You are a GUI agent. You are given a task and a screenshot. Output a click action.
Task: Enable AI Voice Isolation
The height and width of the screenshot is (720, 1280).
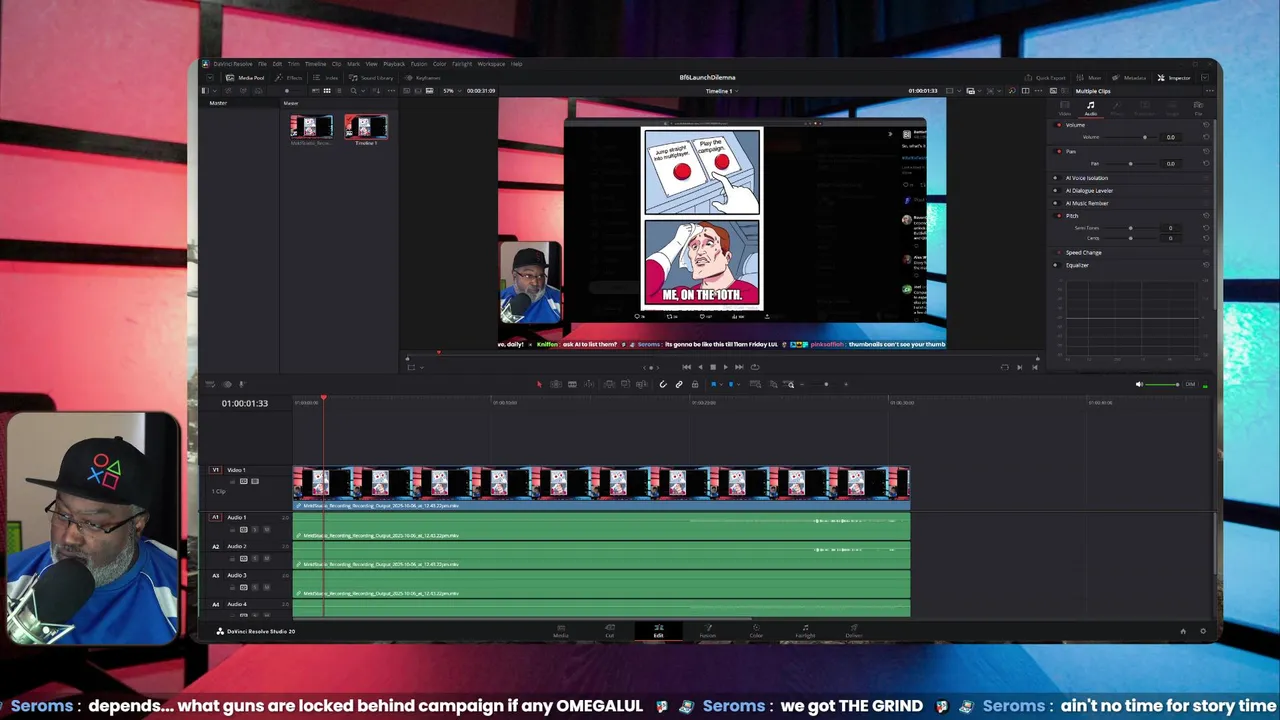1056,178
